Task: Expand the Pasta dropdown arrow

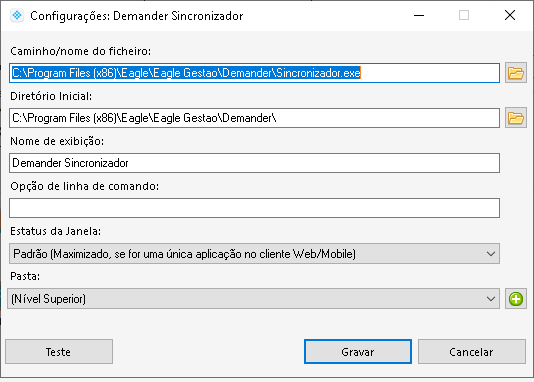Action: pos(491,299)
